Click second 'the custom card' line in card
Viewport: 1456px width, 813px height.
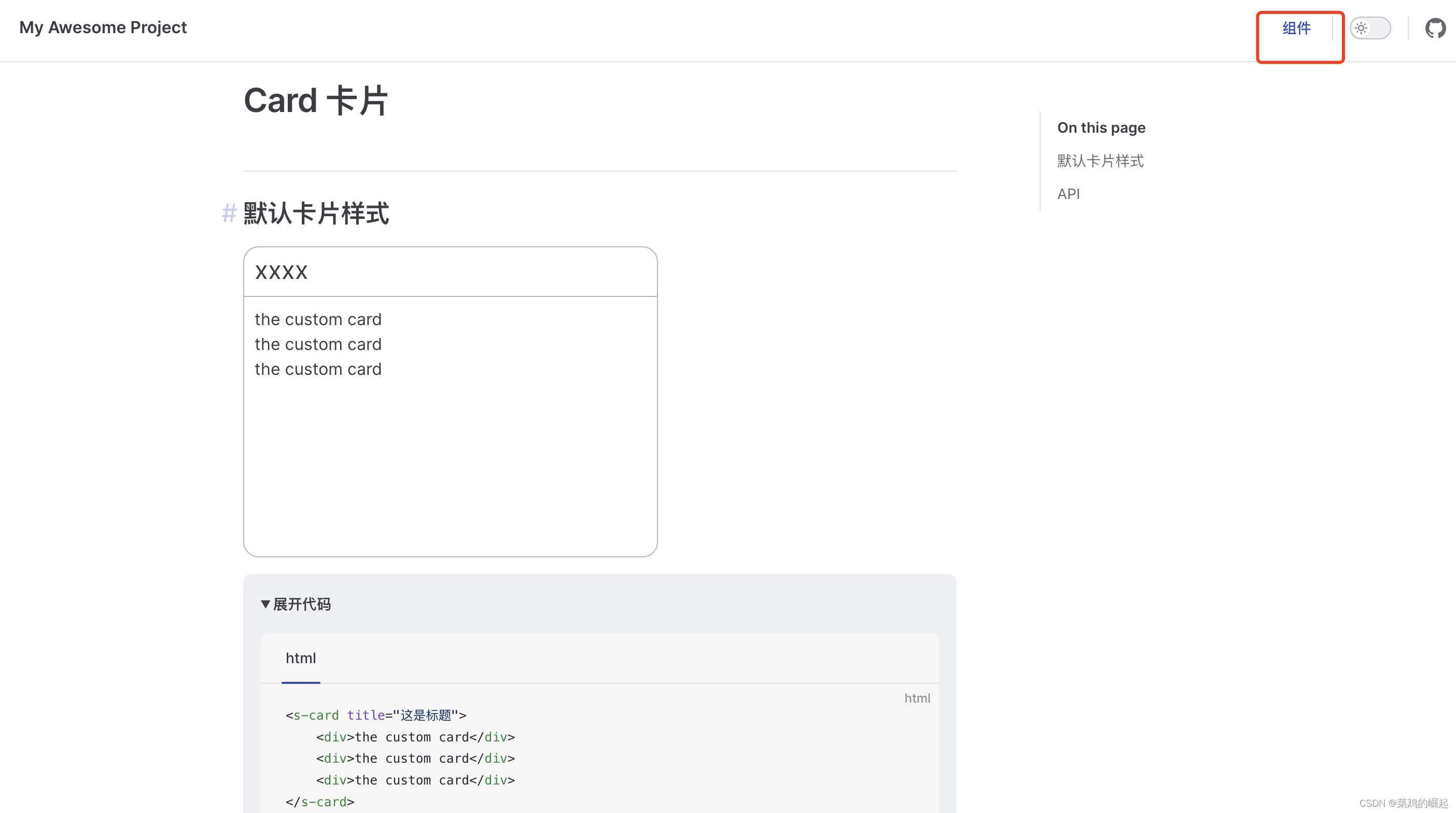(x=318, y=344)
